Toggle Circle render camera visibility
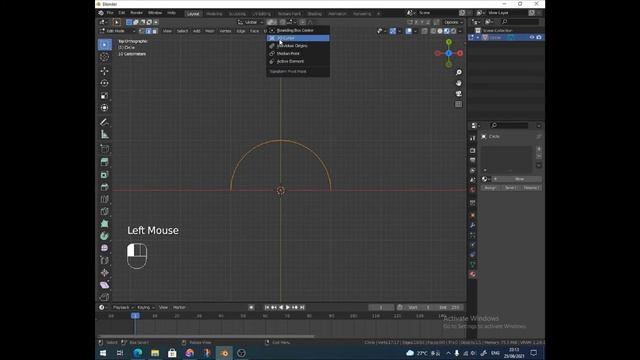This screenshot has height=360, width=640. coord(539,37)
